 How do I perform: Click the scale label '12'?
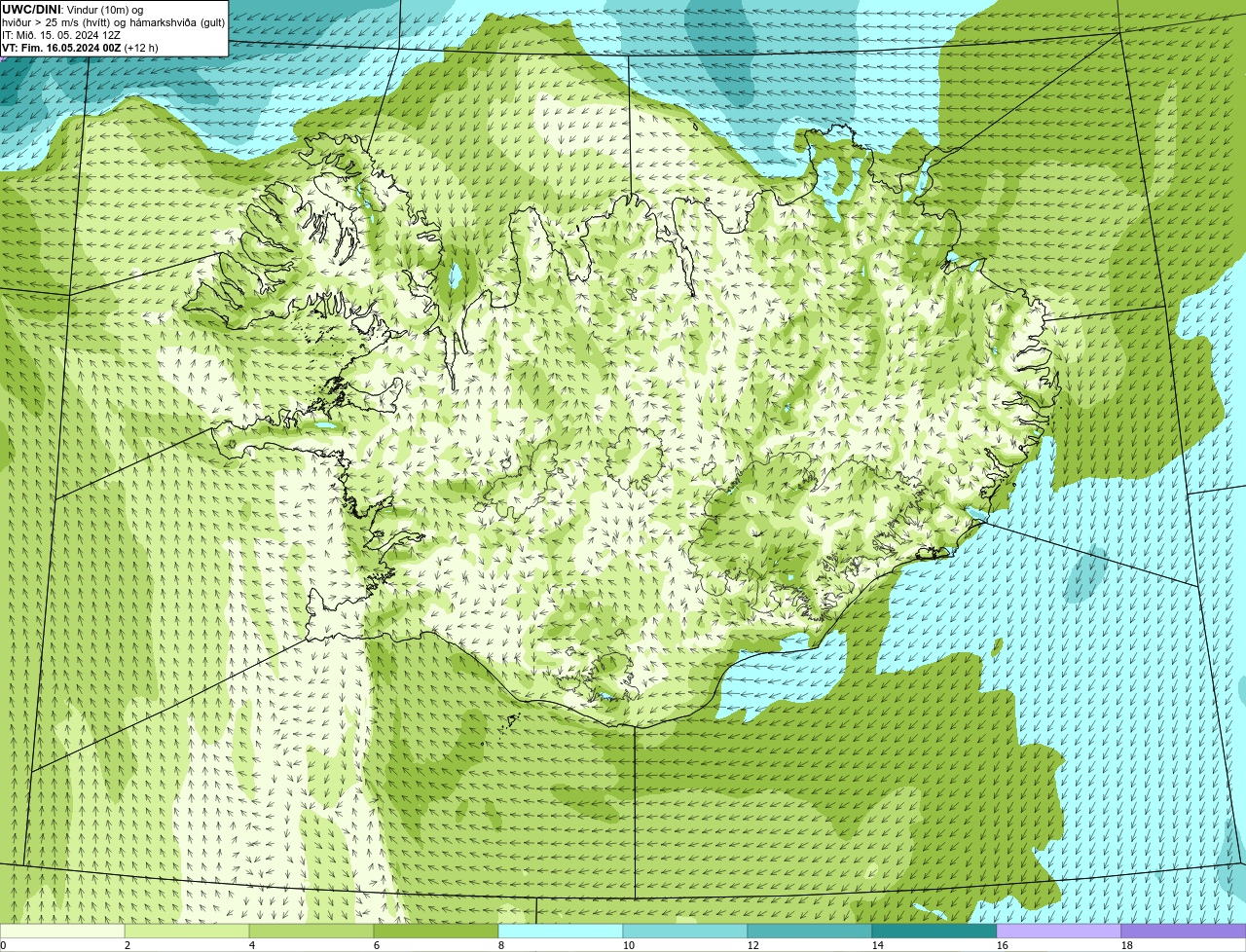point(753,945)
